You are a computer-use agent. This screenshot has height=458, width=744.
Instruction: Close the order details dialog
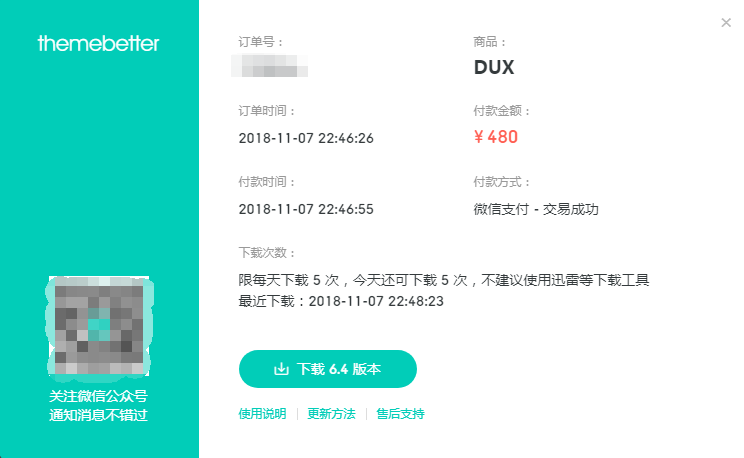725,23
